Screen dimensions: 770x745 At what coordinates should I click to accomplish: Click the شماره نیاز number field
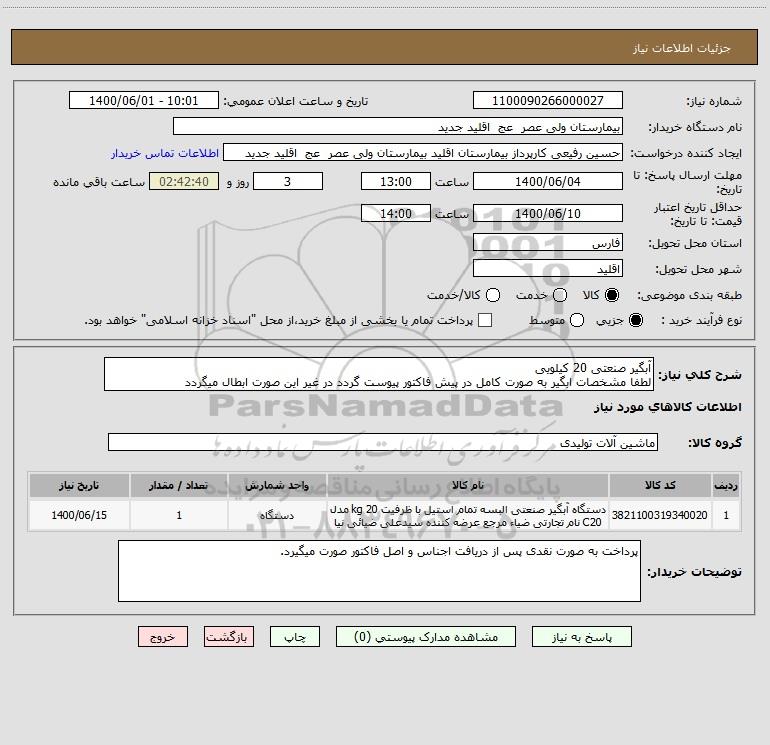click(548, 100)
